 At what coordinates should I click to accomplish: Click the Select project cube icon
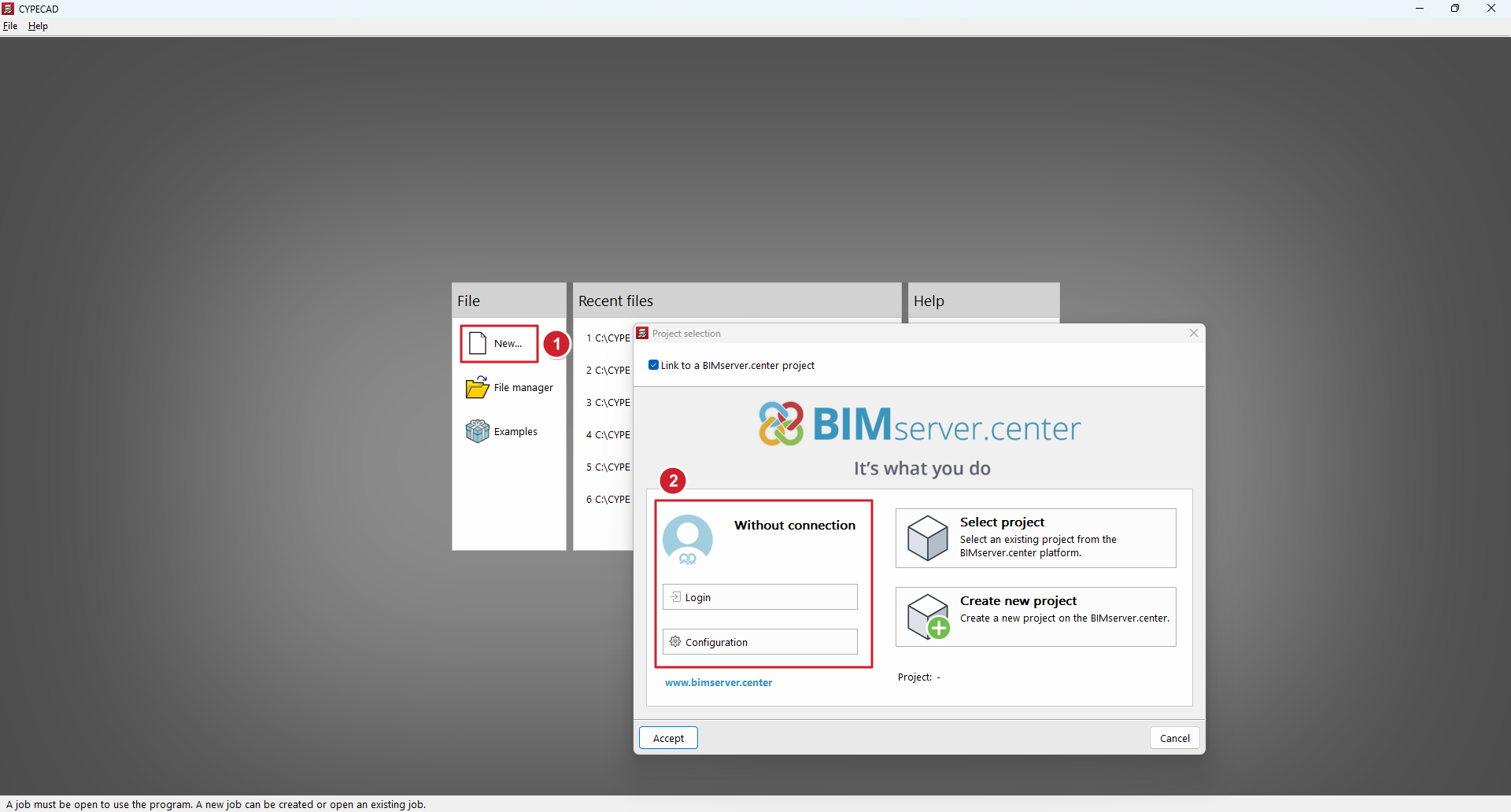pyautogui.click(x=928, y=538)
